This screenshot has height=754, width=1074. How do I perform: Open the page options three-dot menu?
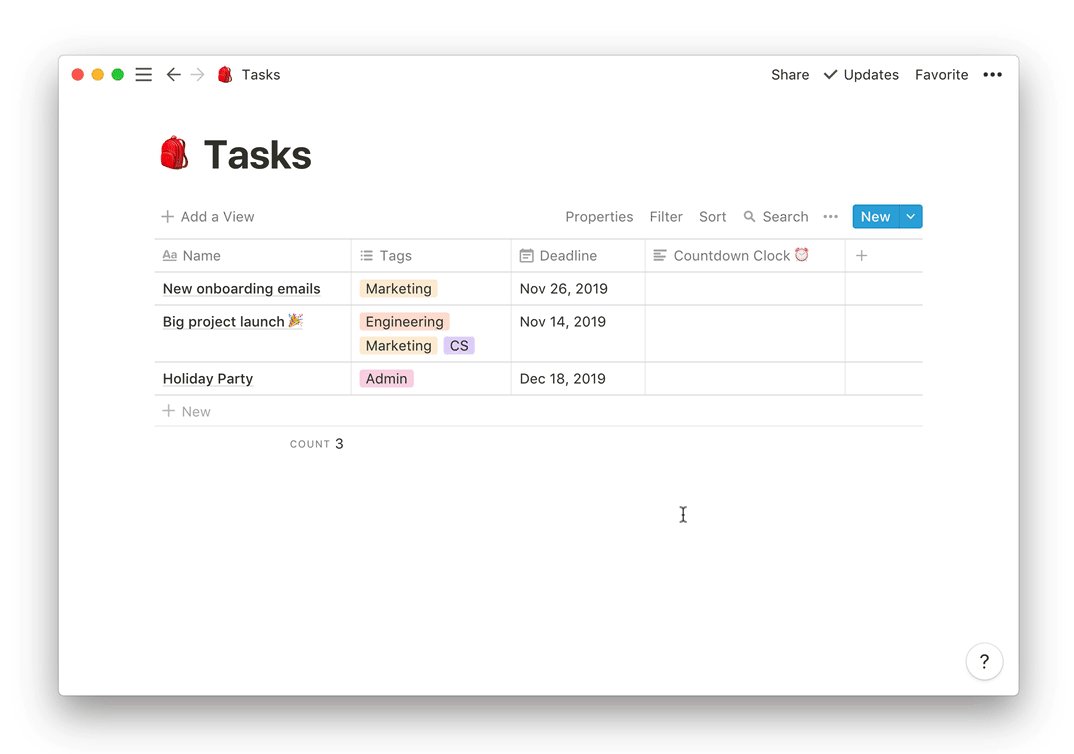[992, 75]
